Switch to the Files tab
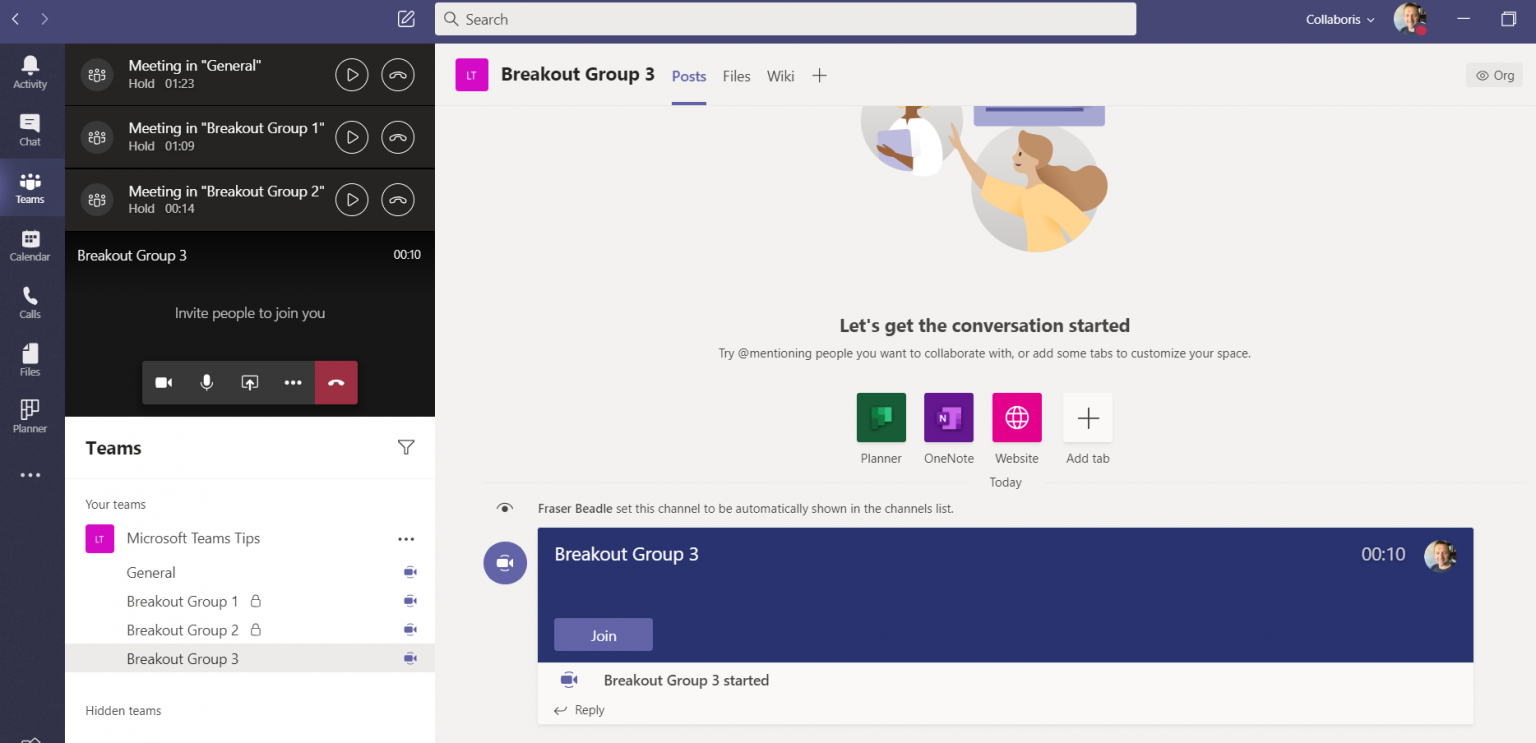Viewport: 1536px width, 743px height. (736, 75)
